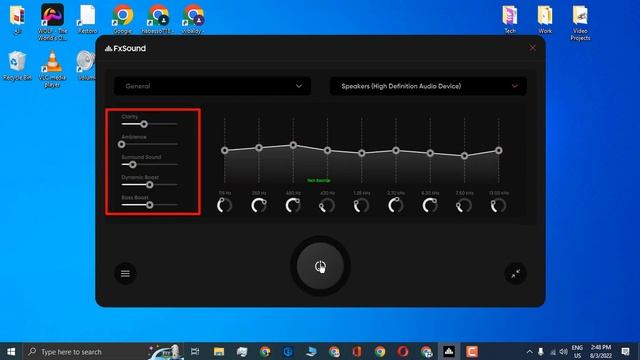Click the 480 Hz frequency knob
The height and width of the screenshot is (360, 640).
(x=293, y=205)
